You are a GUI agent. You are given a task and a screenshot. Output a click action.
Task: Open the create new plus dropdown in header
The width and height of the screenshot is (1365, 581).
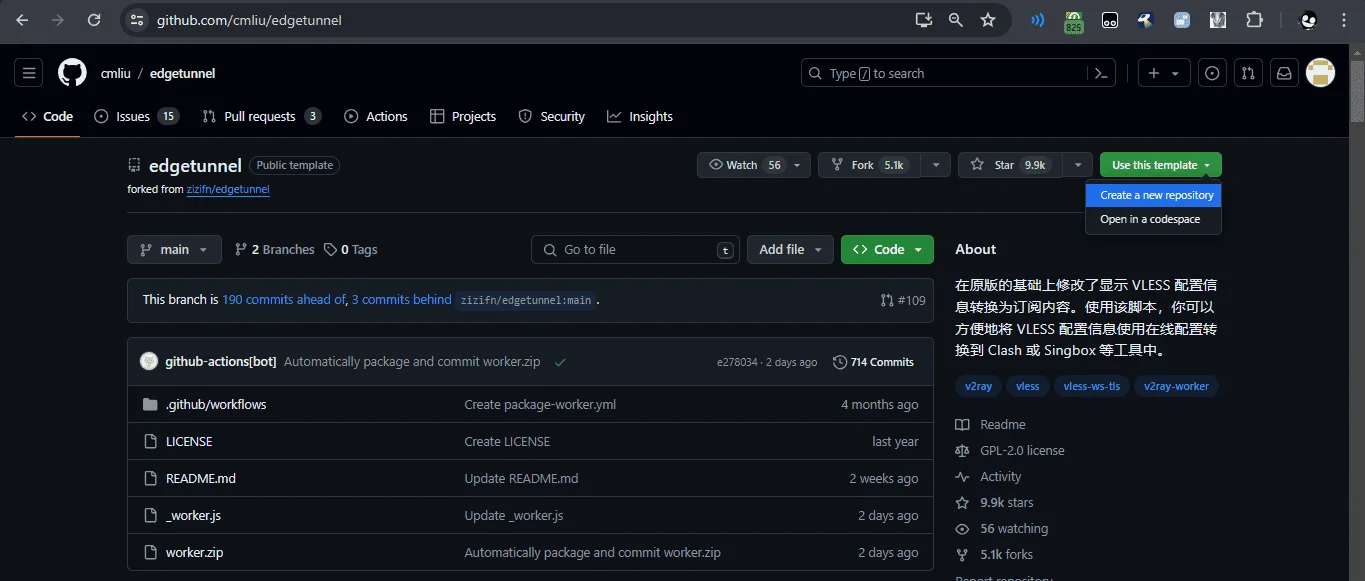pos(1163,73)
